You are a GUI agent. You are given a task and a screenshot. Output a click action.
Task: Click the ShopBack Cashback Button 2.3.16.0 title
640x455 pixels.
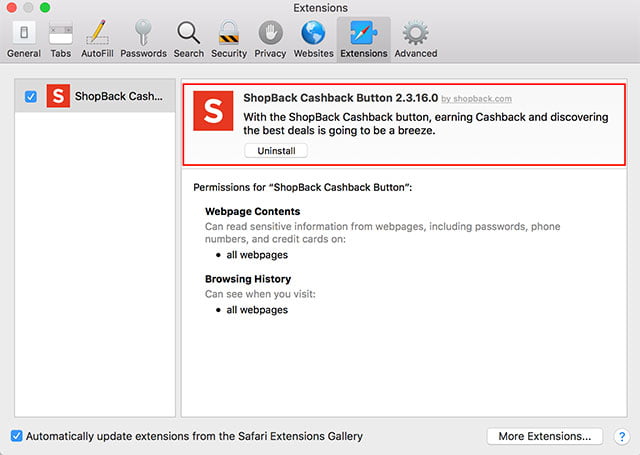point(340,98)
